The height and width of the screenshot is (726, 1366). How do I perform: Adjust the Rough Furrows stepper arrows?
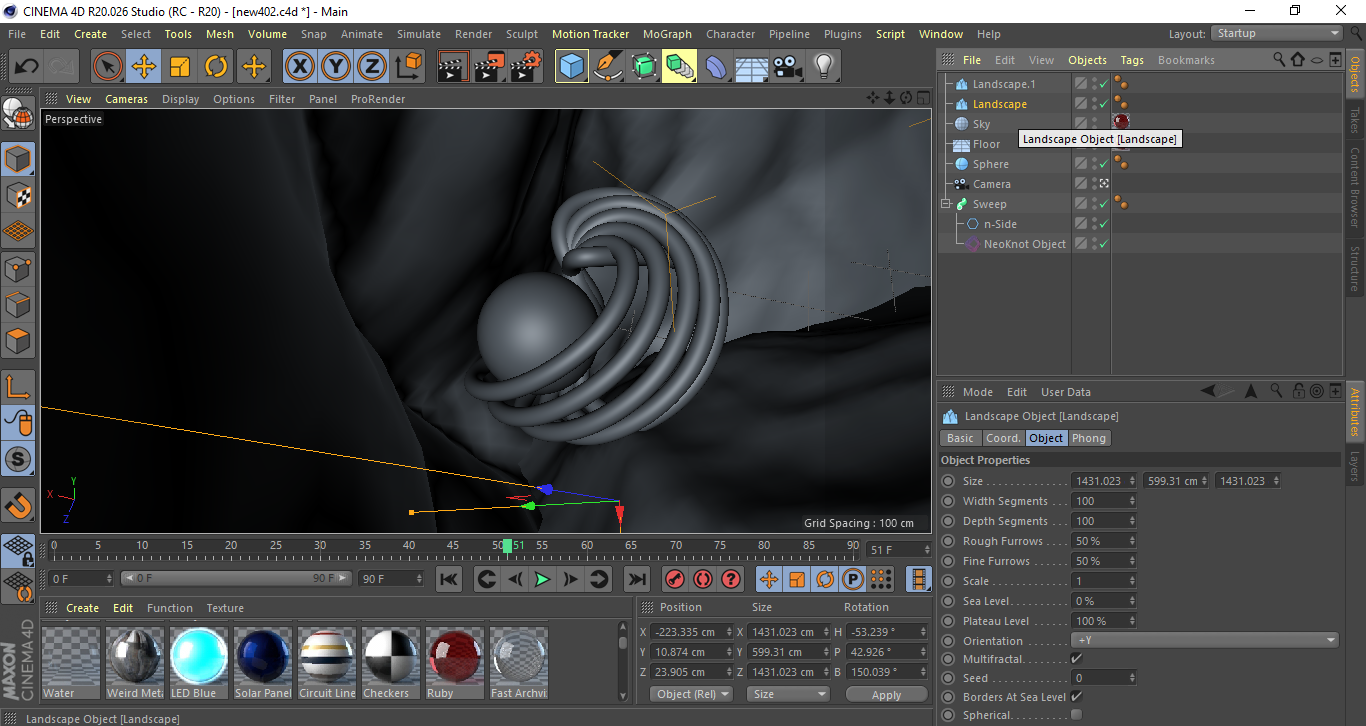1132,541
